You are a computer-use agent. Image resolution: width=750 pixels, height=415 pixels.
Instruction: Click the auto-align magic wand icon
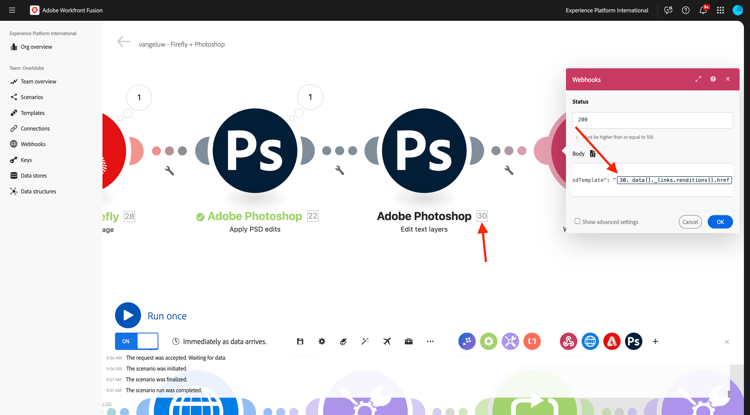click(x=365, y=341)
